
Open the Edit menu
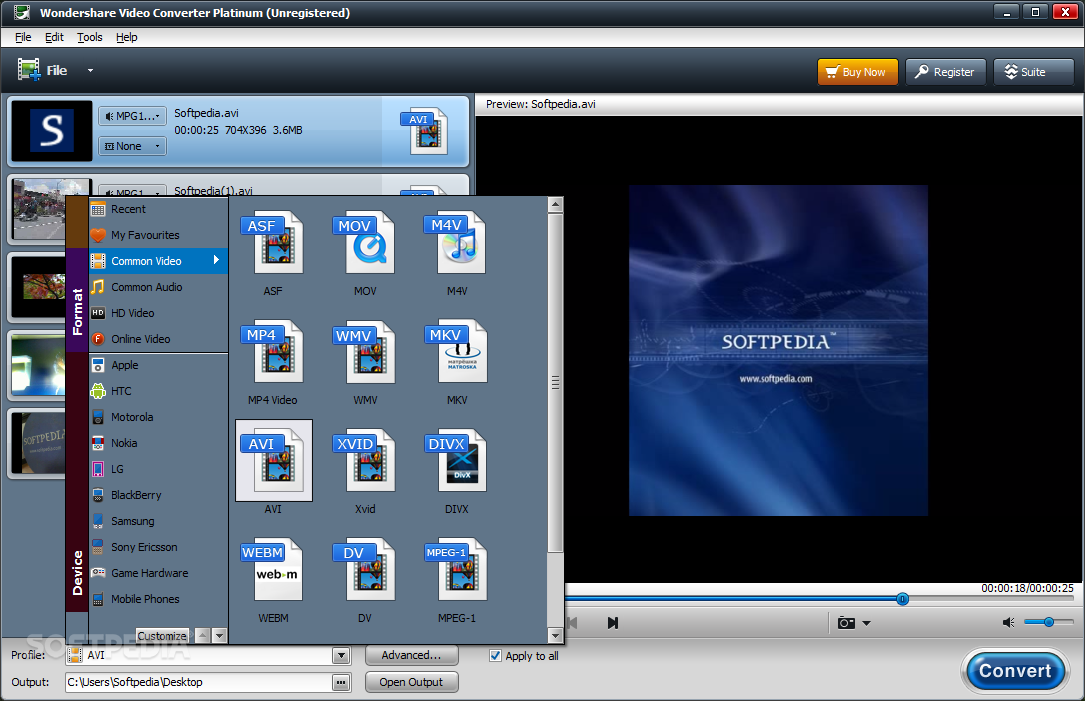[x=54, y=37]
